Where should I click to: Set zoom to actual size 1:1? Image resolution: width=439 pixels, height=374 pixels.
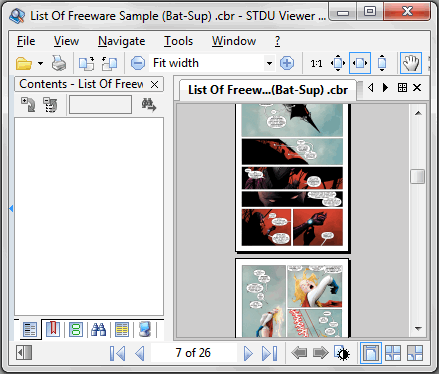pyautogui.click(x=316, y=63)
